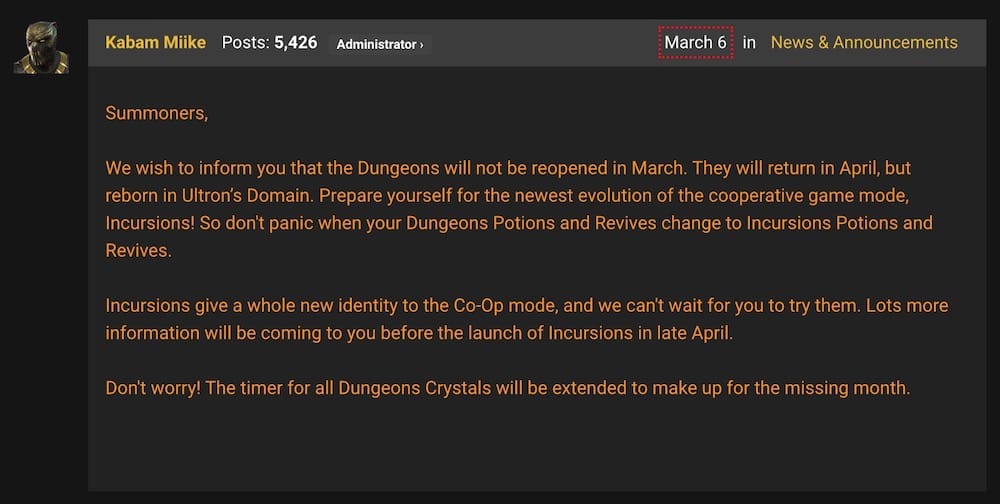Go to the News & Announcements category
The width and height of the screenshot is (1000, 504).
coord(864,42)
